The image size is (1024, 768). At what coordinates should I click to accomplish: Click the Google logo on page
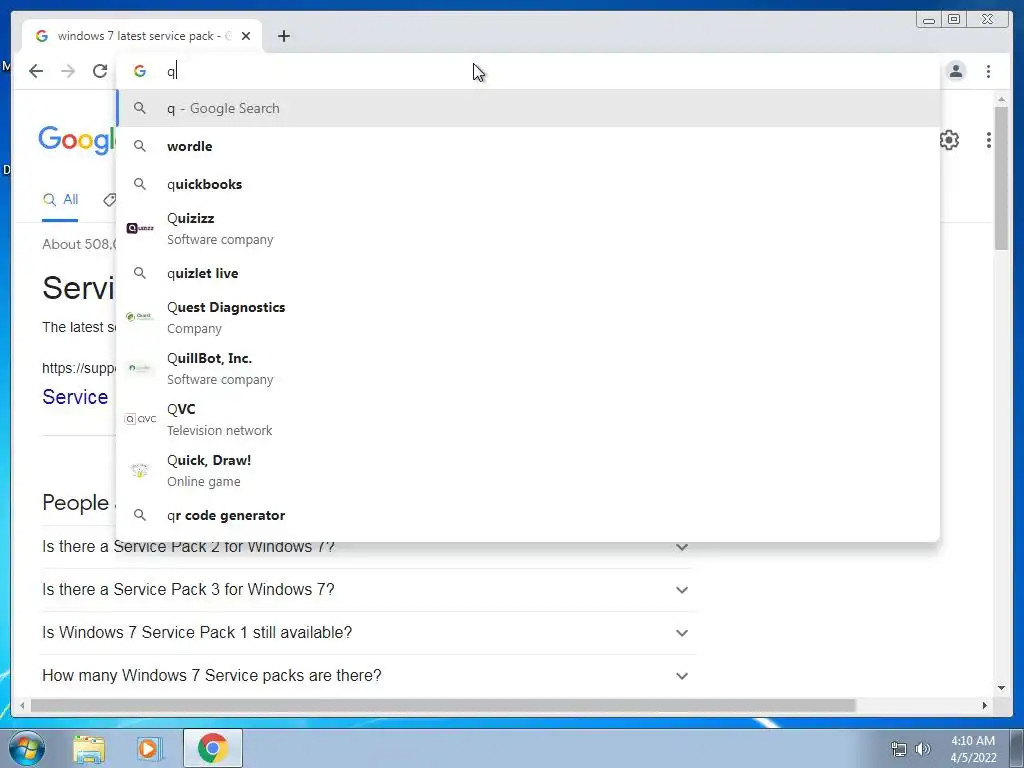pos(77,140)
